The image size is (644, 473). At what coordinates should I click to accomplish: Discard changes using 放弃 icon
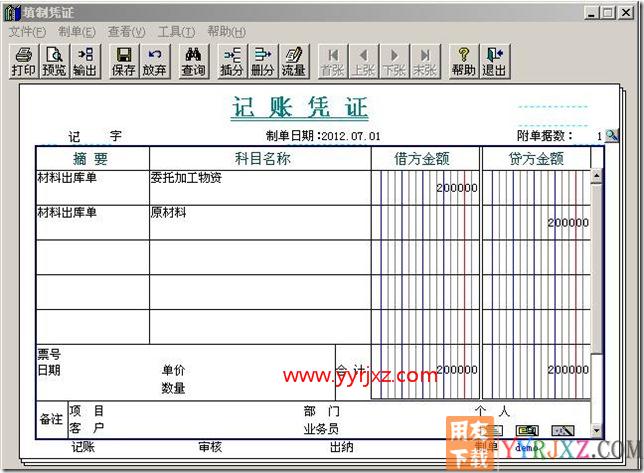click(x=154, y=61)
